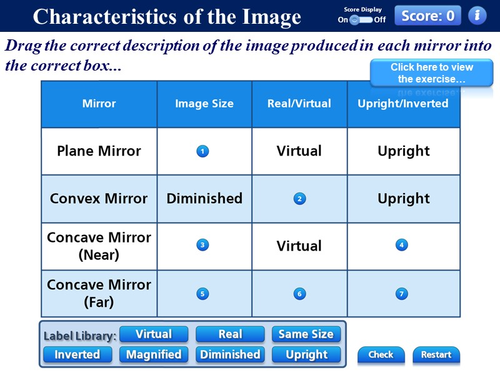The height and width of the screenshot is (375, 500).
Task: Select drop marker 7 in Concave Far row
Action: click(x=402, y=294)
